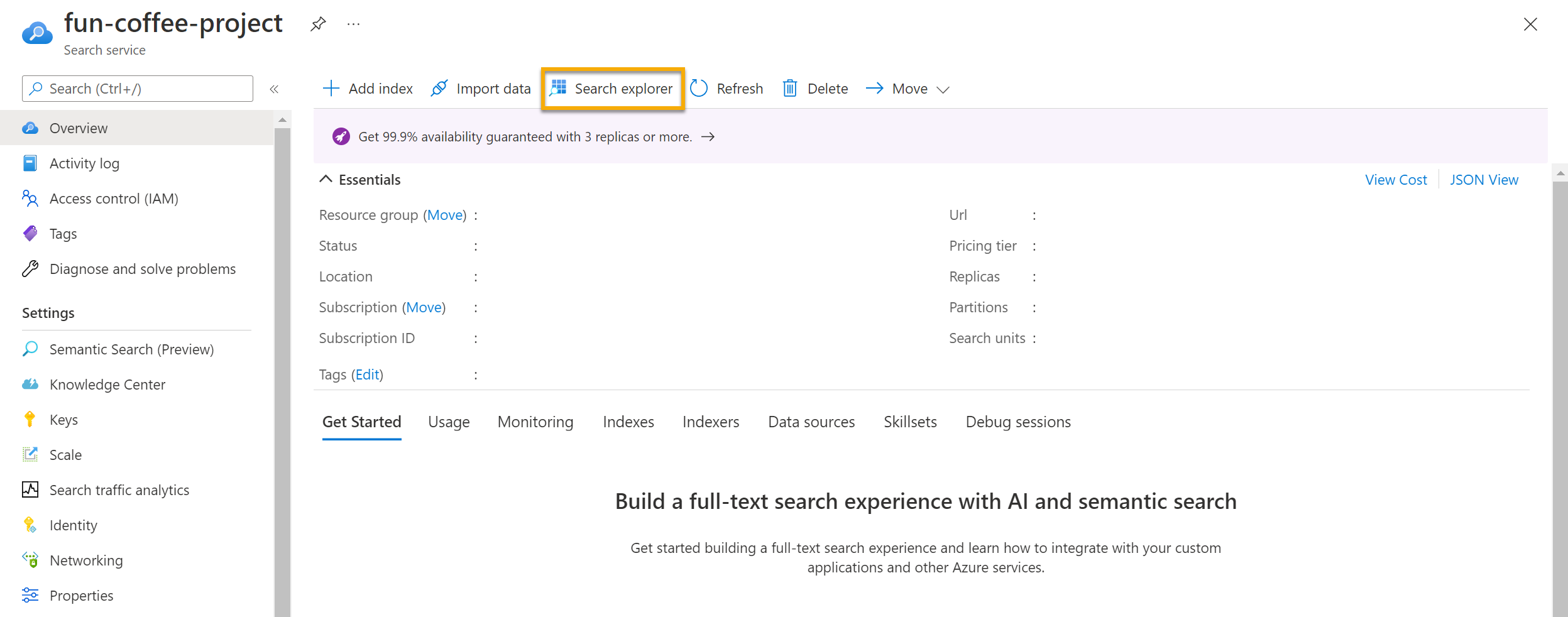Screen dimensions: 1568x617
Task: Expand the Move dropdown chevron
Action: (943, 90)
